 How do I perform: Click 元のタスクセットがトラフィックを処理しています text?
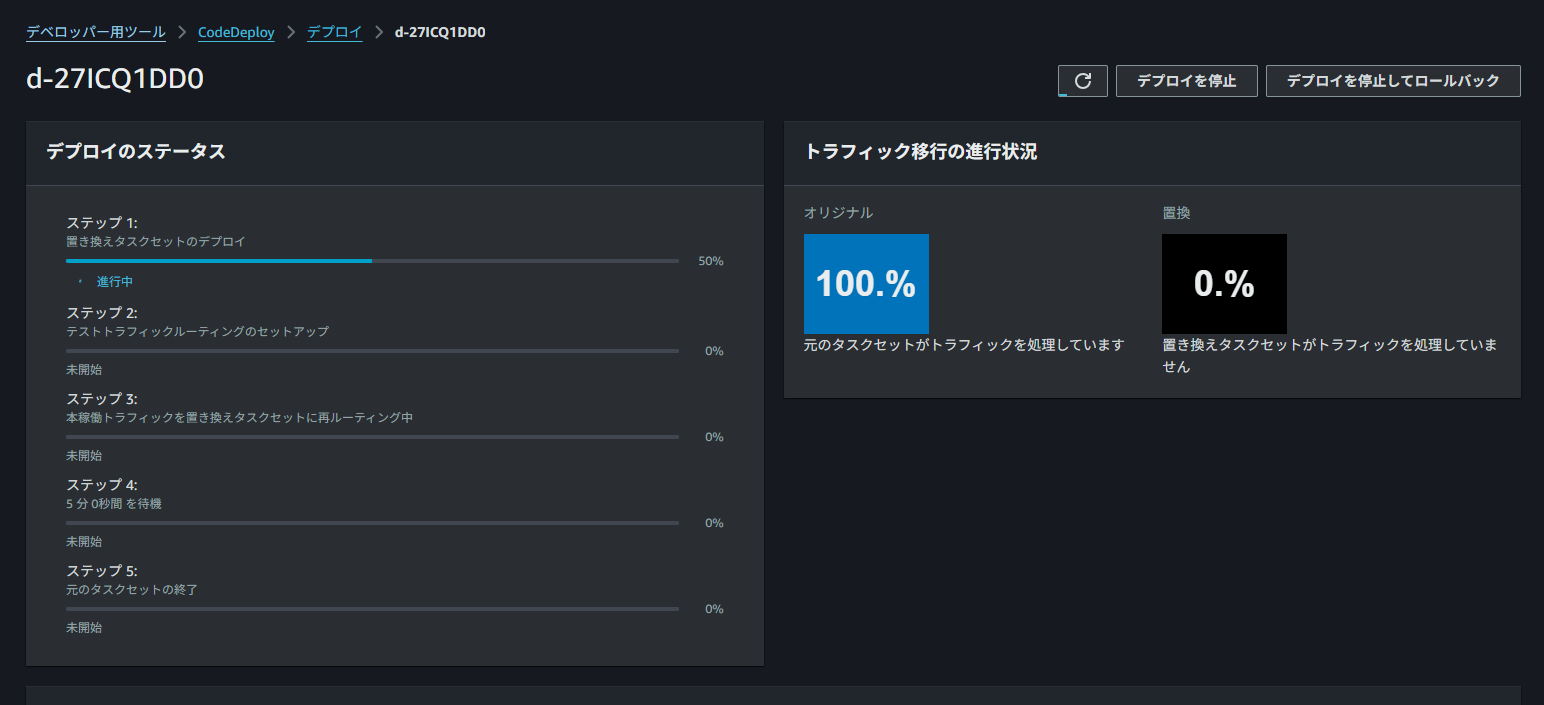tap(964, 345)
